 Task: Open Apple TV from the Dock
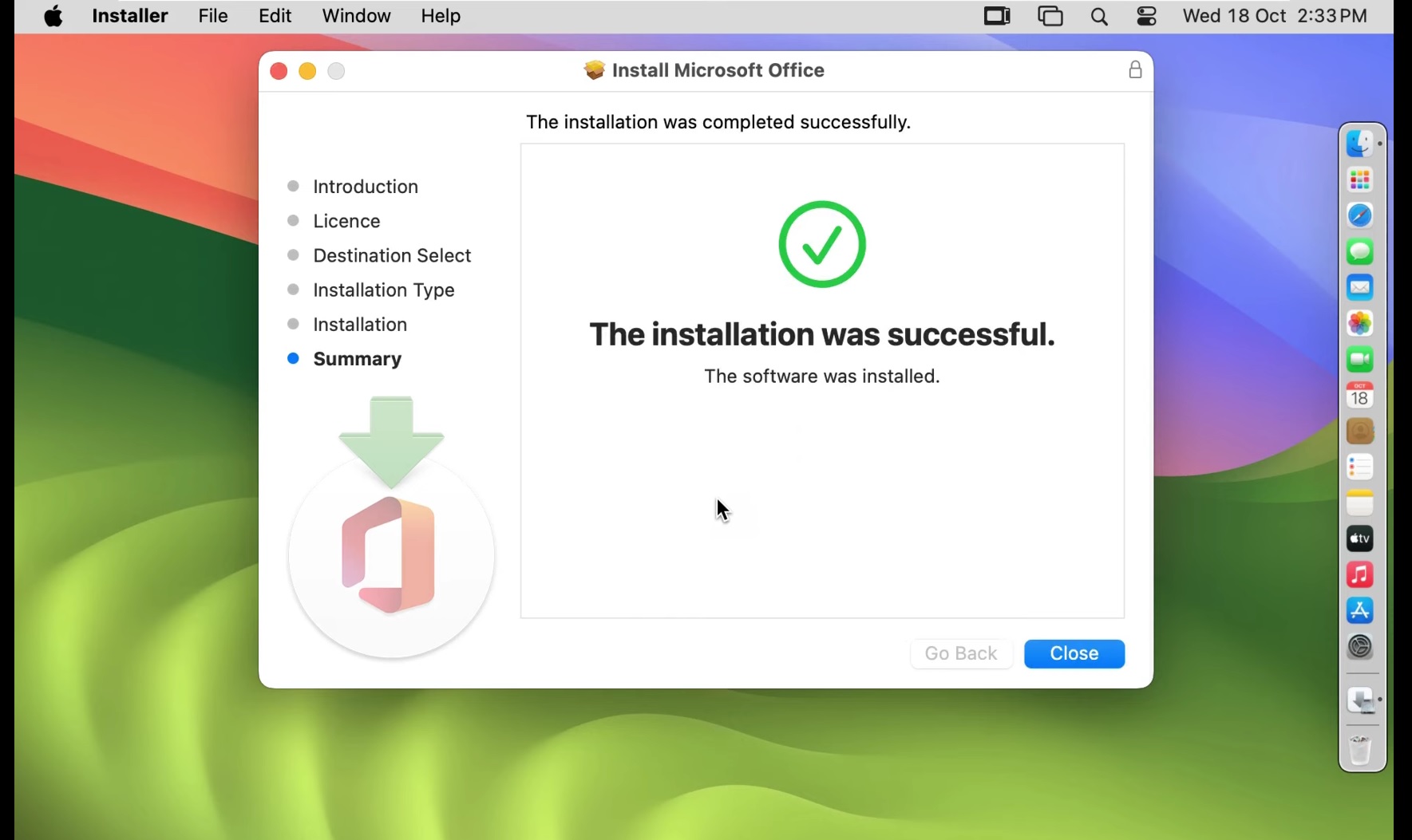coord(1360,538)
